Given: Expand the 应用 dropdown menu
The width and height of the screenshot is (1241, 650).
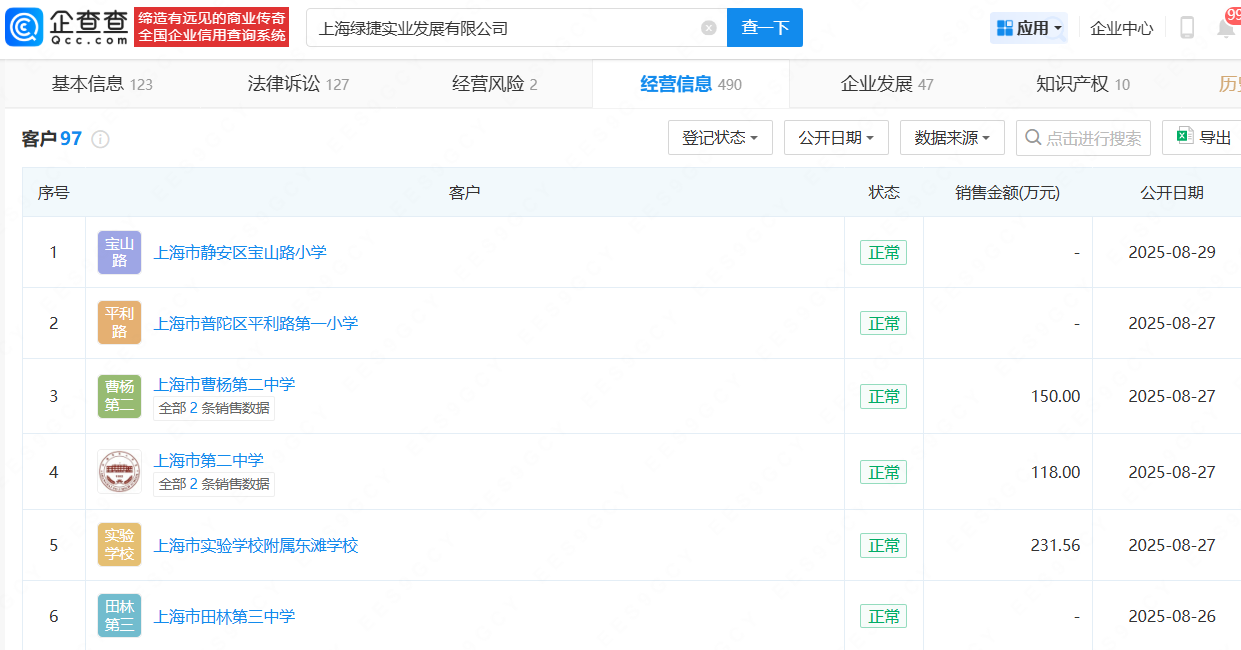Looking at the screenshot, I should click(1029, 28).
